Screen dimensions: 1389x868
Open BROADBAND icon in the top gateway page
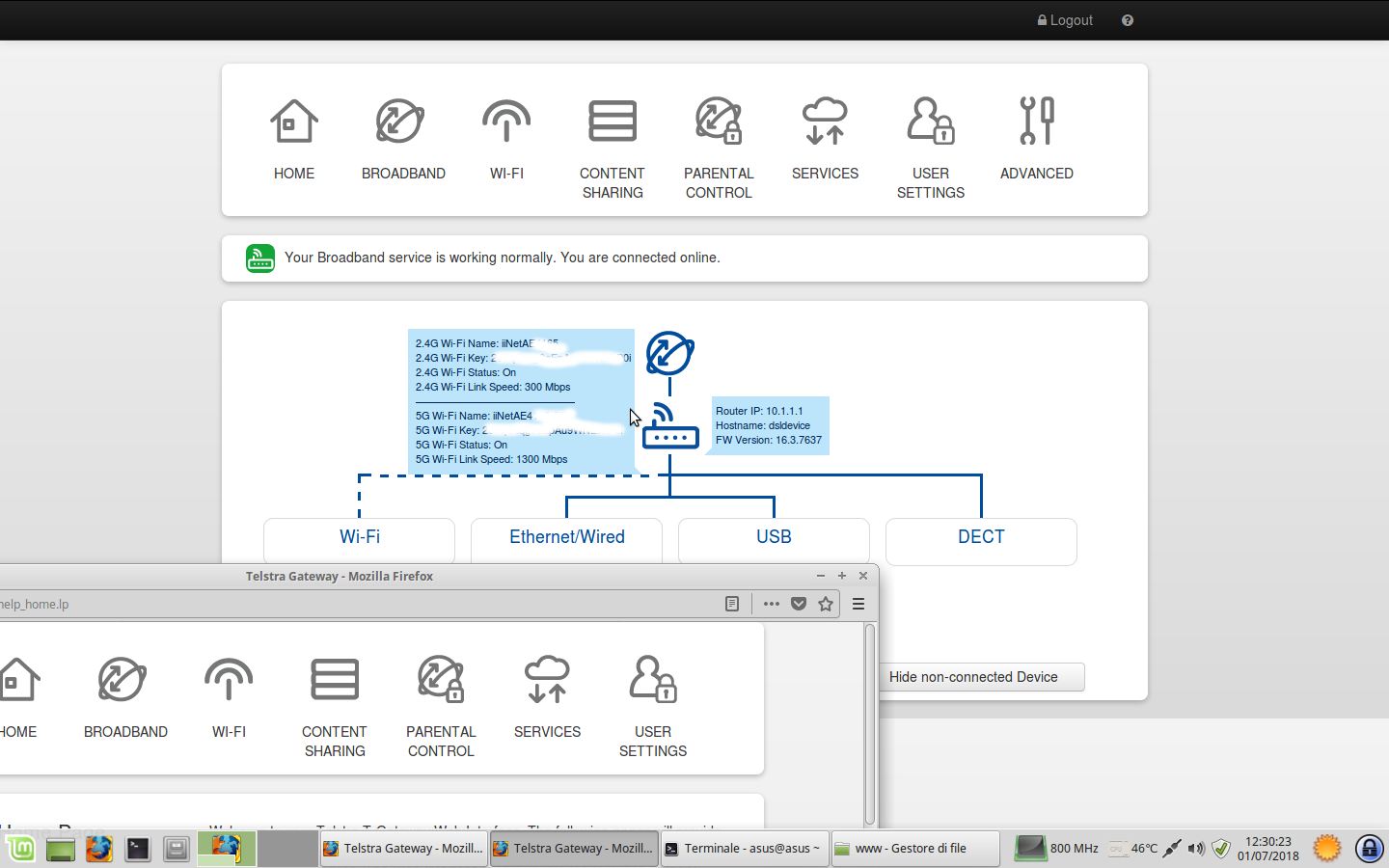[400, 122]
